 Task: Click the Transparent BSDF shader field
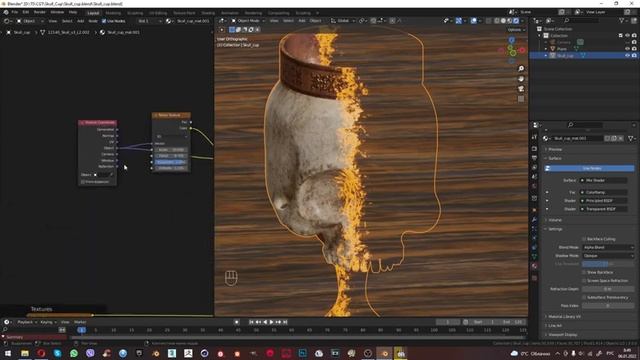coord(604,209)
